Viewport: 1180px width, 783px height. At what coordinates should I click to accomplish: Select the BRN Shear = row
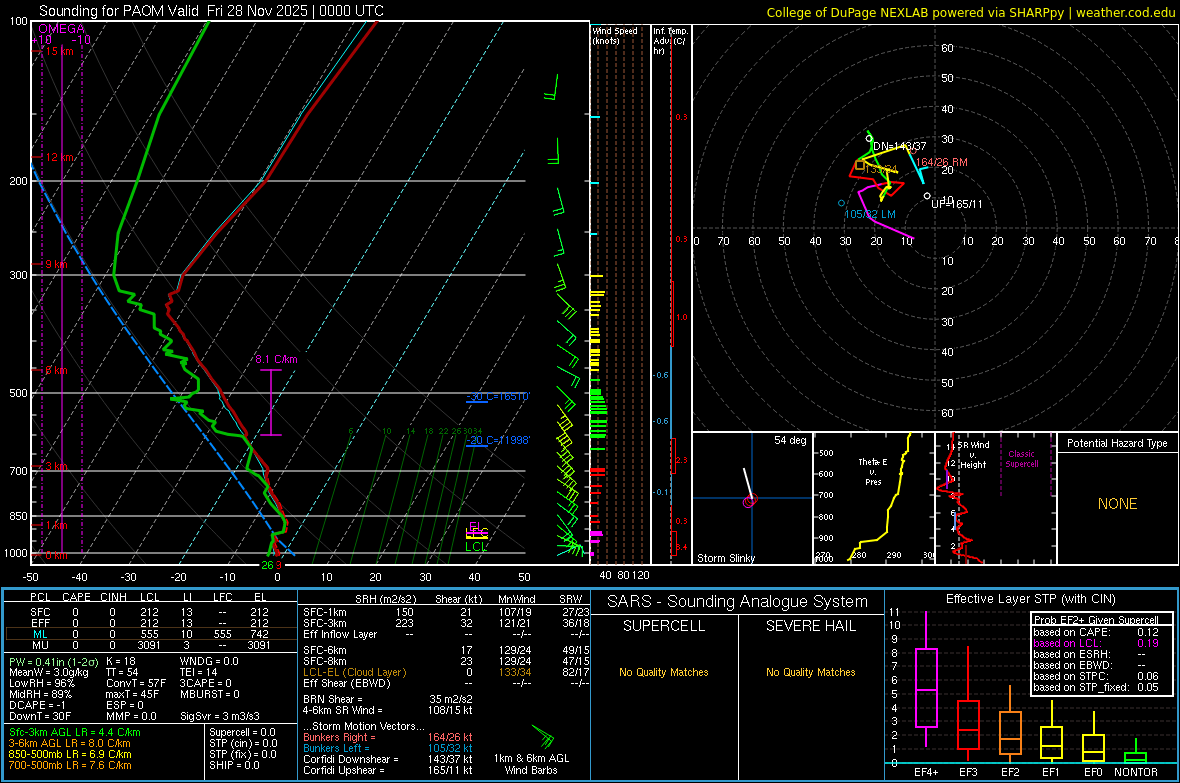[x=388, y=699]
